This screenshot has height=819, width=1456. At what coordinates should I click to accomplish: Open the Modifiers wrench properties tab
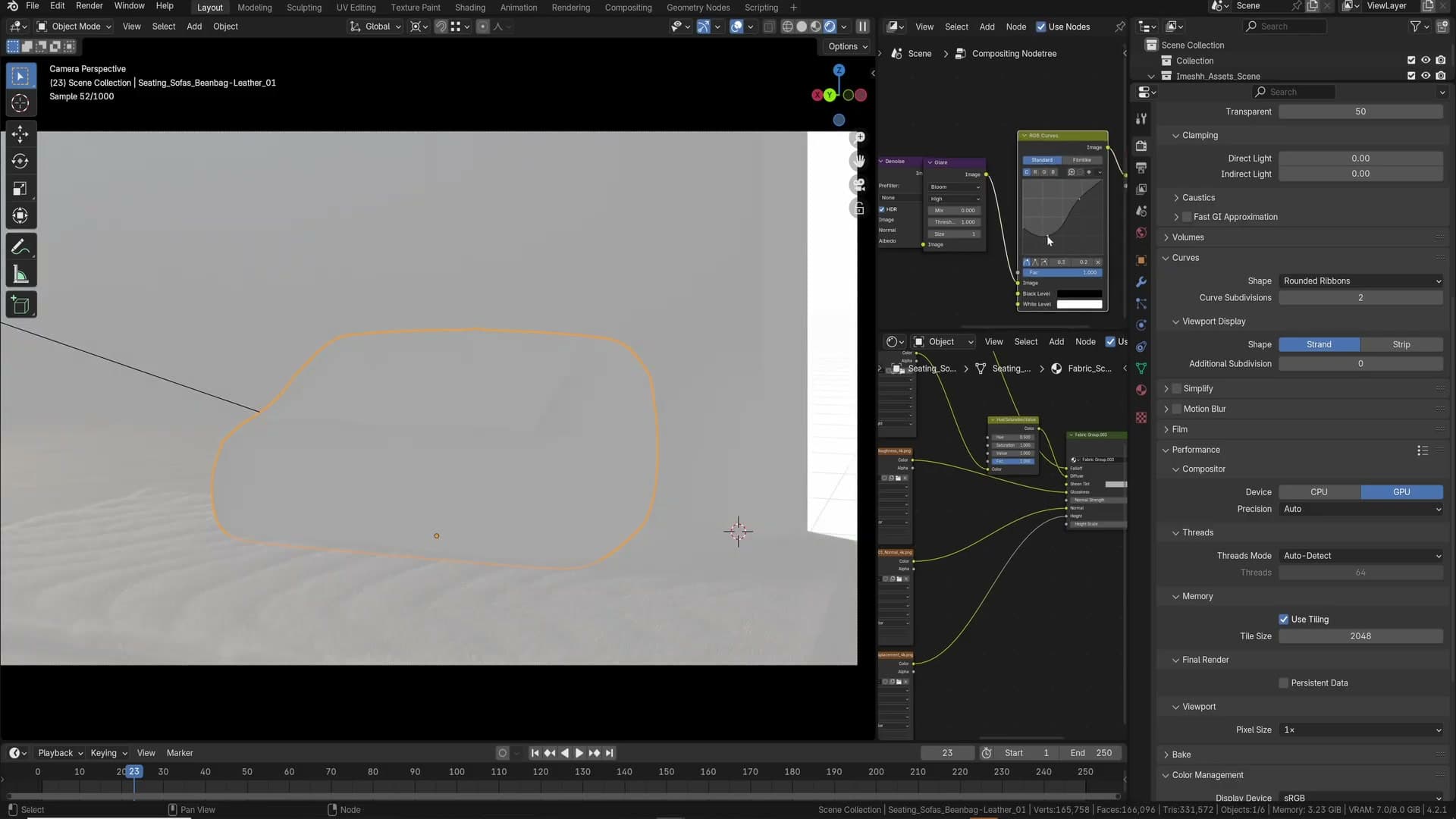click(1141, 281)
